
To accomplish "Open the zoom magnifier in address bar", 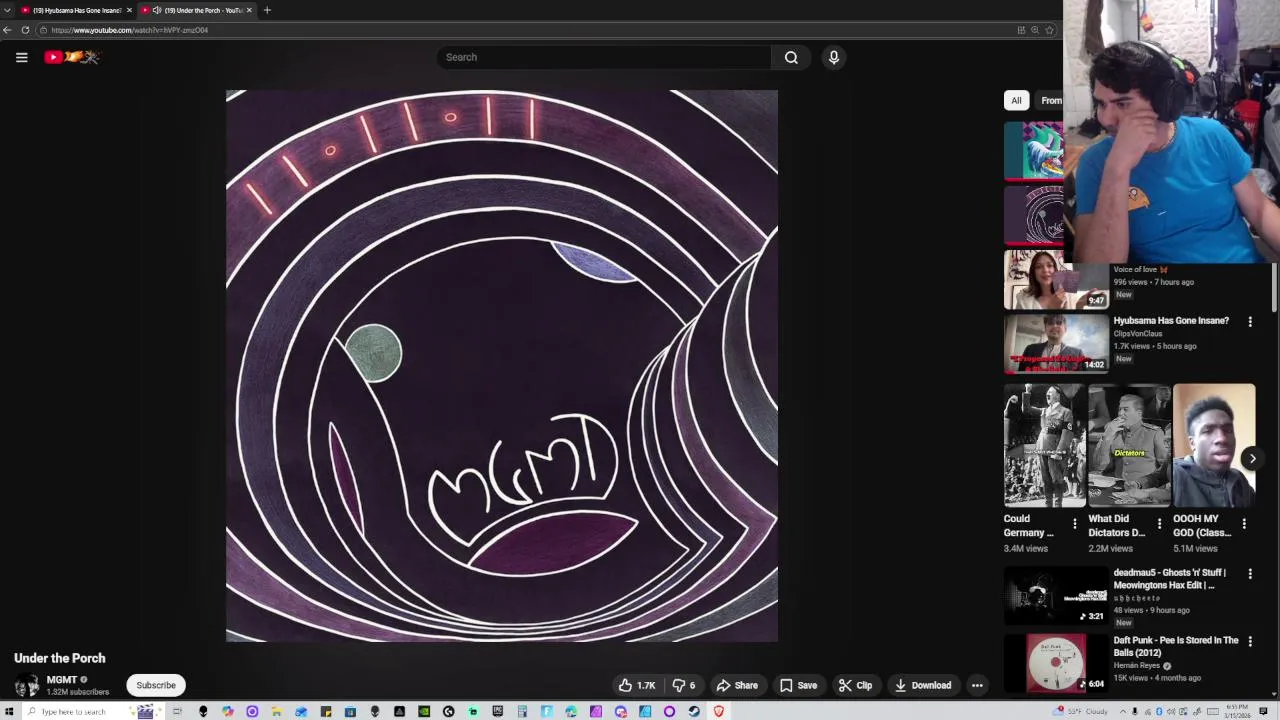I will (x=1035, y=30).
